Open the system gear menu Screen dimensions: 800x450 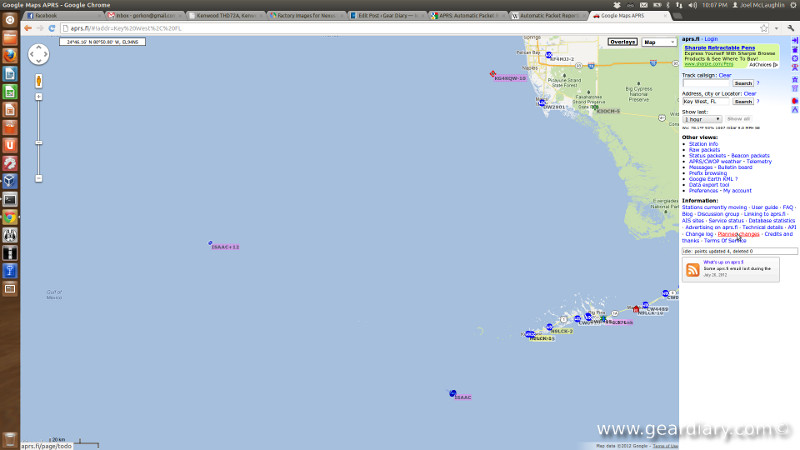tap(794, 5)
